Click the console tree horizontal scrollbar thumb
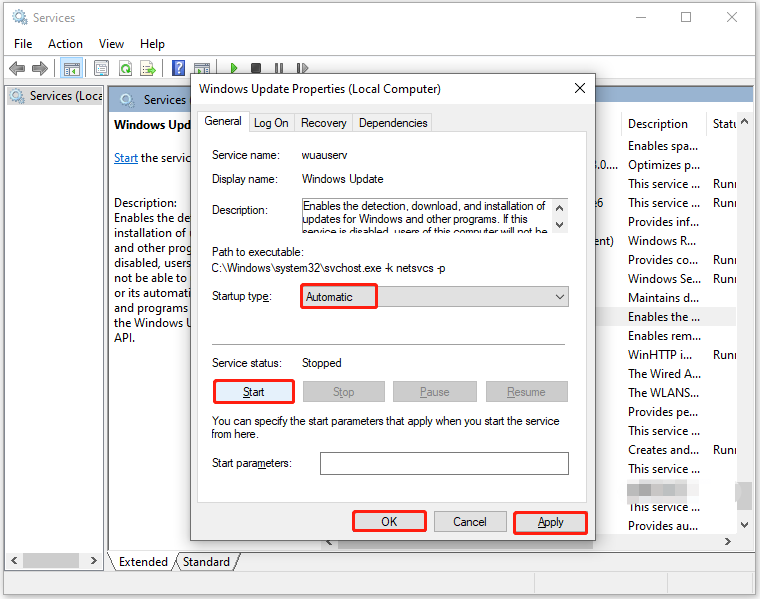Screen dimensions: 760x599 point(51,561)
